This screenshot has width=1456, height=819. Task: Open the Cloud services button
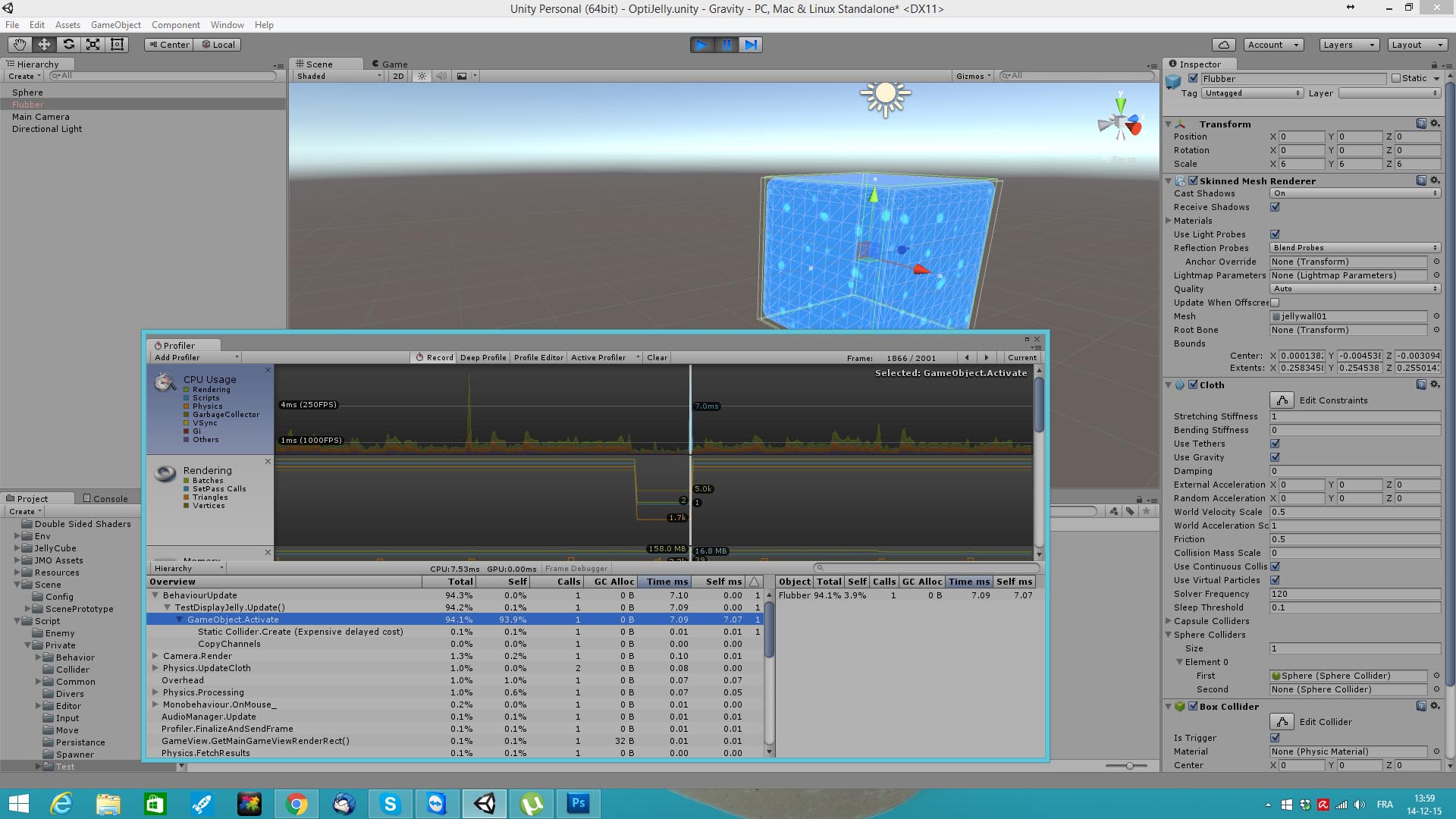click(1223, 45)
